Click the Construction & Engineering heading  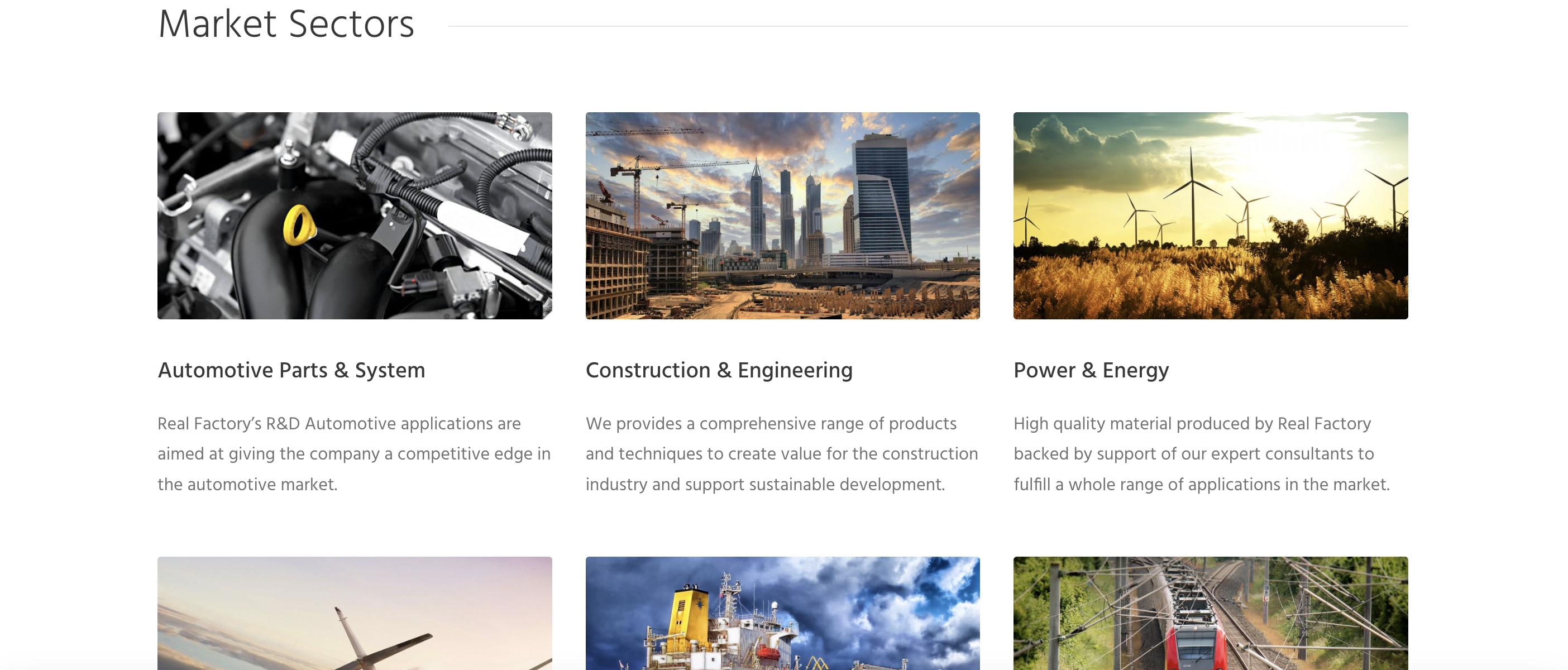pos(719,370)
